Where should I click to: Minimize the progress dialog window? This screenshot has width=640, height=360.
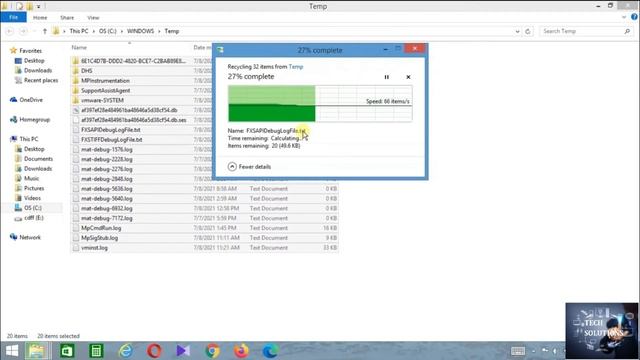(385, 49)
